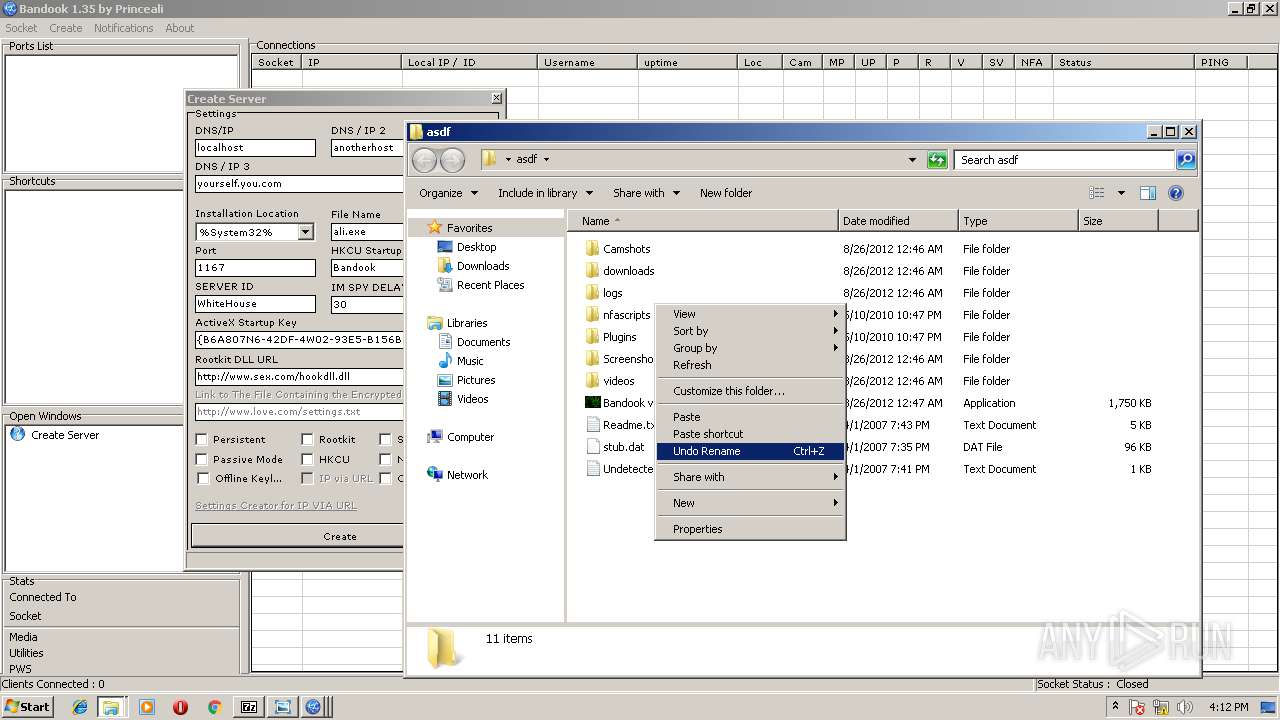Launch Internet Explorer from taskbar
Screen dimensions: 1280x720
point(80,707)
